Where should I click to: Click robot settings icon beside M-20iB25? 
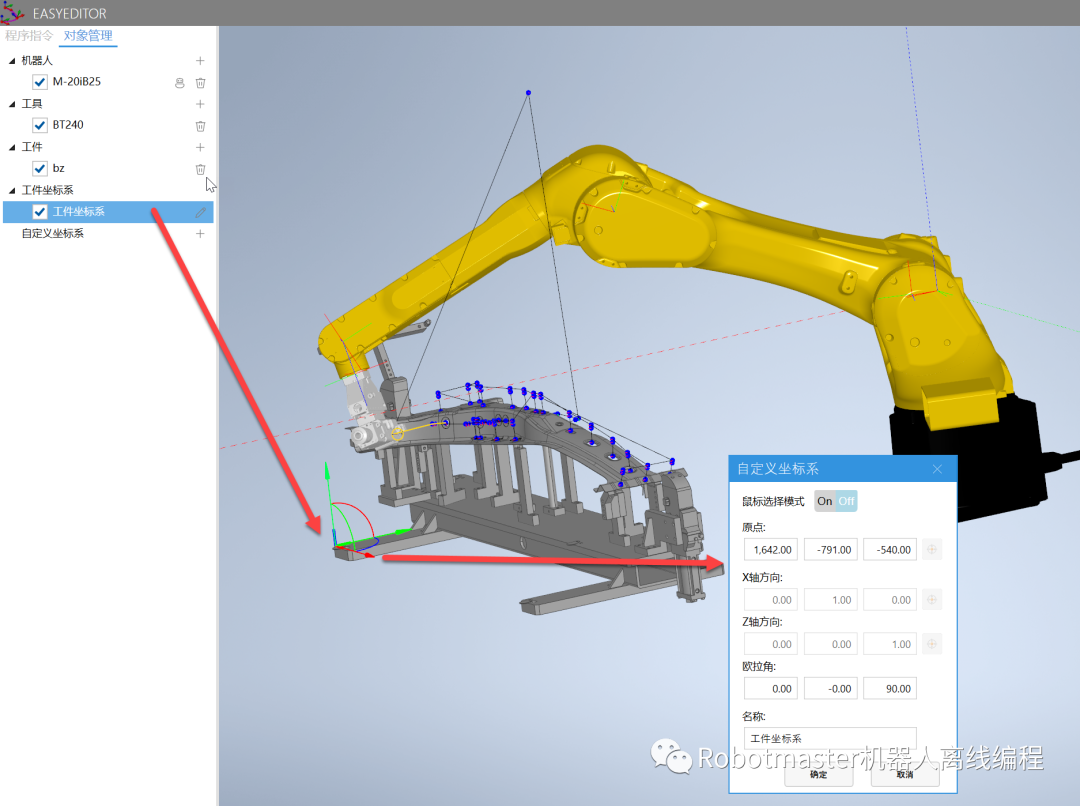(x=180, y=83)
